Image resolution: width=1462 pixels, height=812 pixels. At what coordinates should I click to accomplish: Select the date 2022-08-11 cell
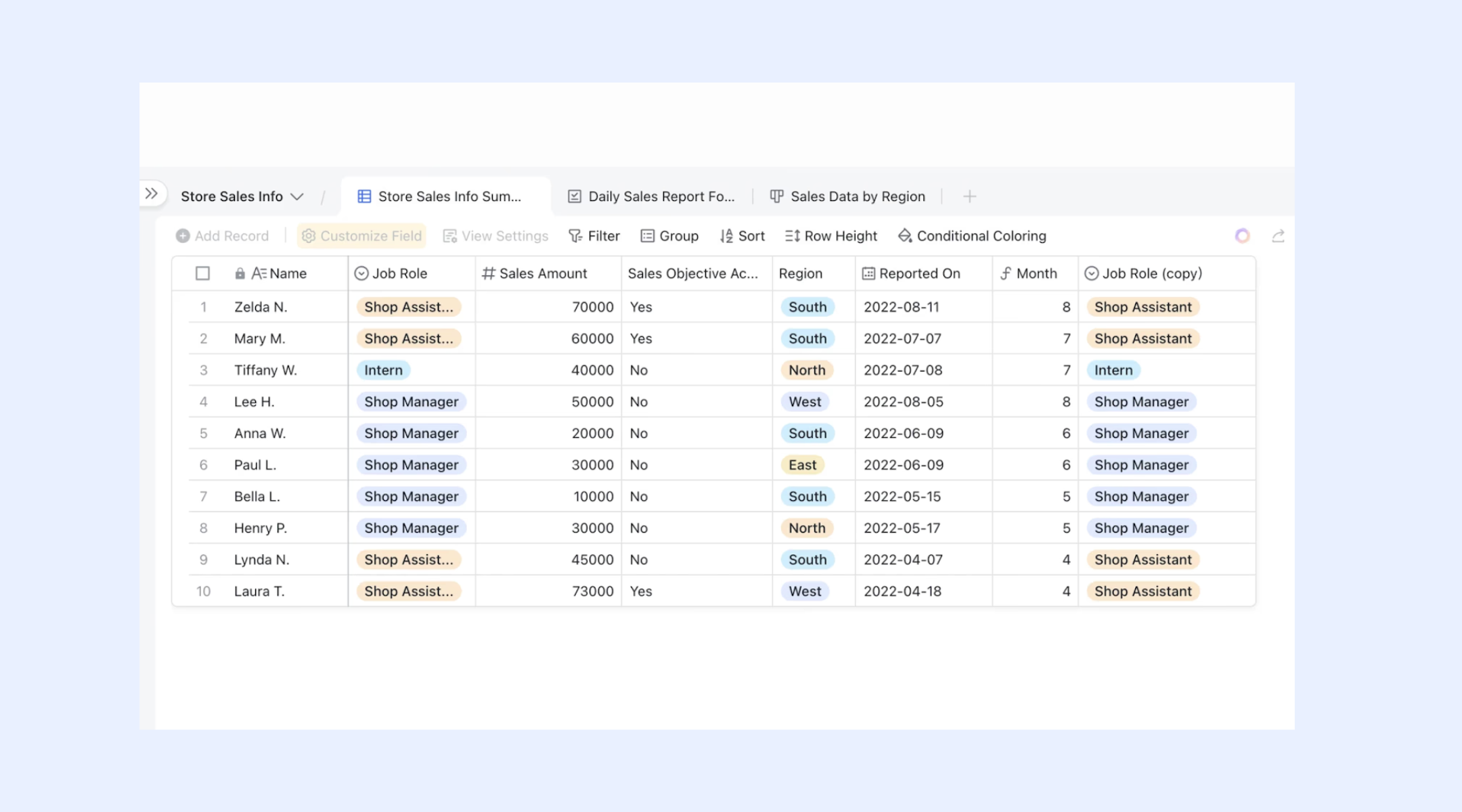[924, 307]
